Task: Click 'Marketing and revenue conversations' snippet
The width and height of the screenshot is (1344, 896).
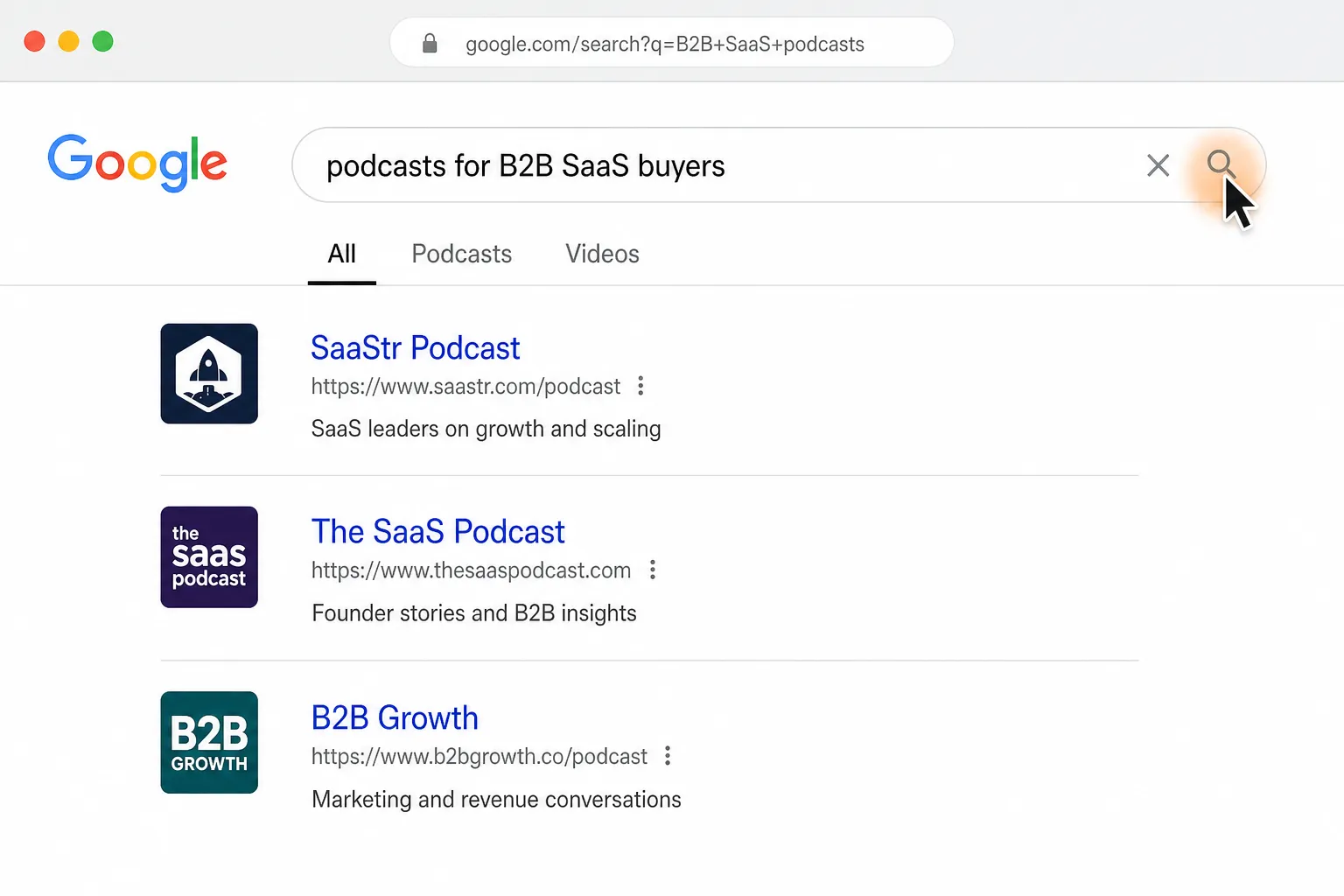Action: 496,799
